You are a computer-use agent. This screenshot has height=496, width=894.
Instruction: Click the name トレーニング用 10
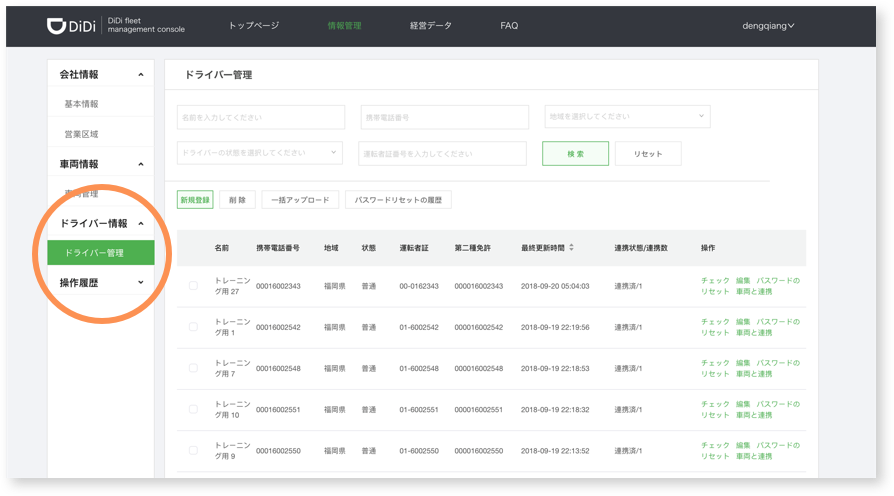click(x=232, y=409)
